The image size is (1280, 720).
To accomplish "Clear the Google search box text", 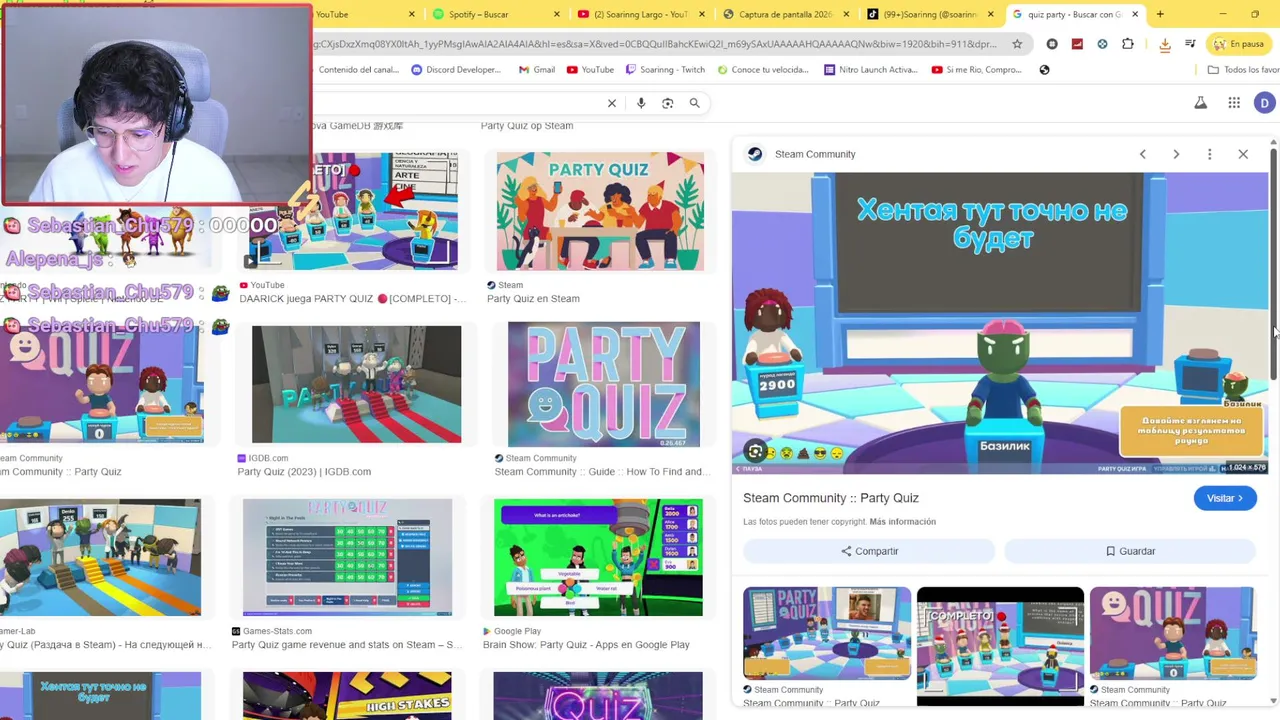I will (612, 103).
